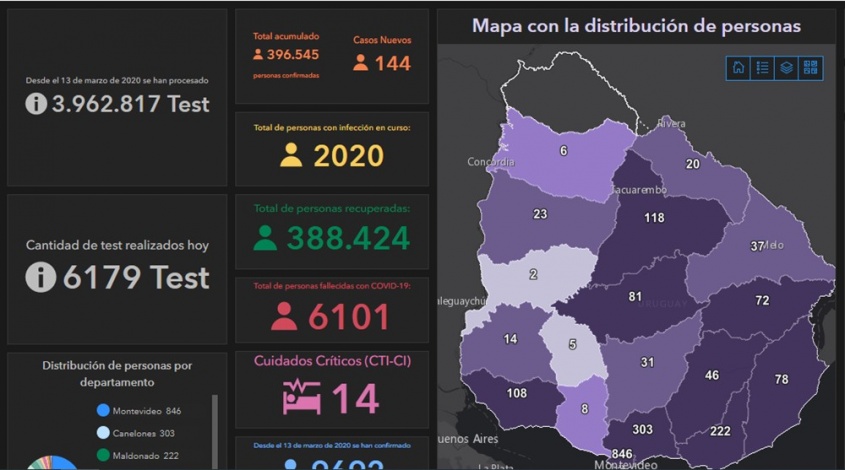Screen dimensions: 845x470
Task: Select the map region labeled 303
Action: click(x=642, y=430)
